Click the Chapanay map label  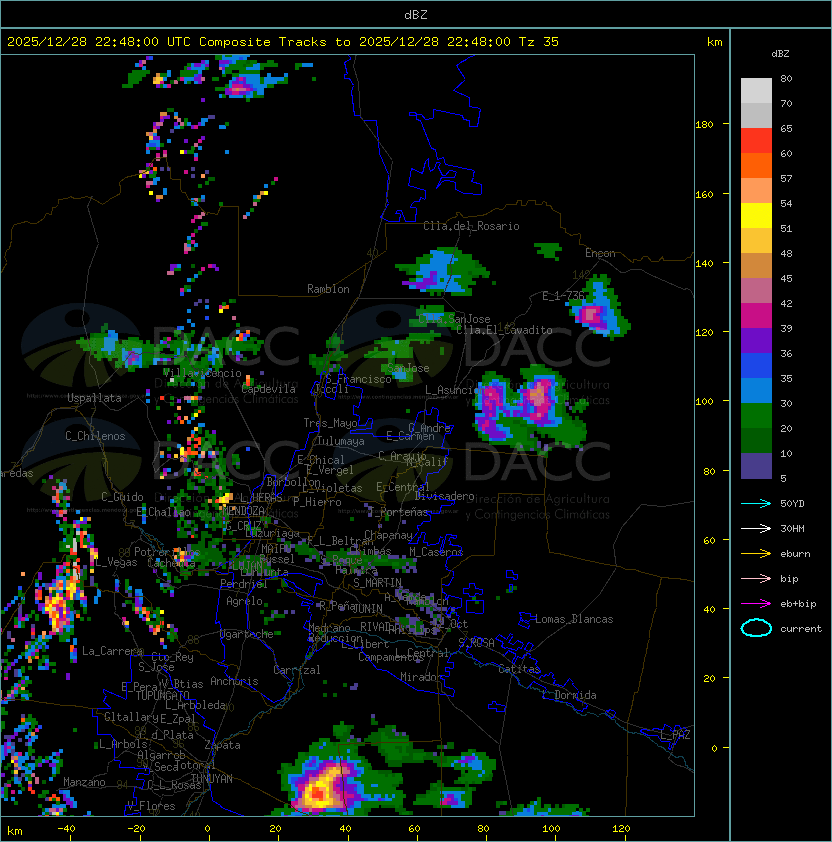[388, 535]
